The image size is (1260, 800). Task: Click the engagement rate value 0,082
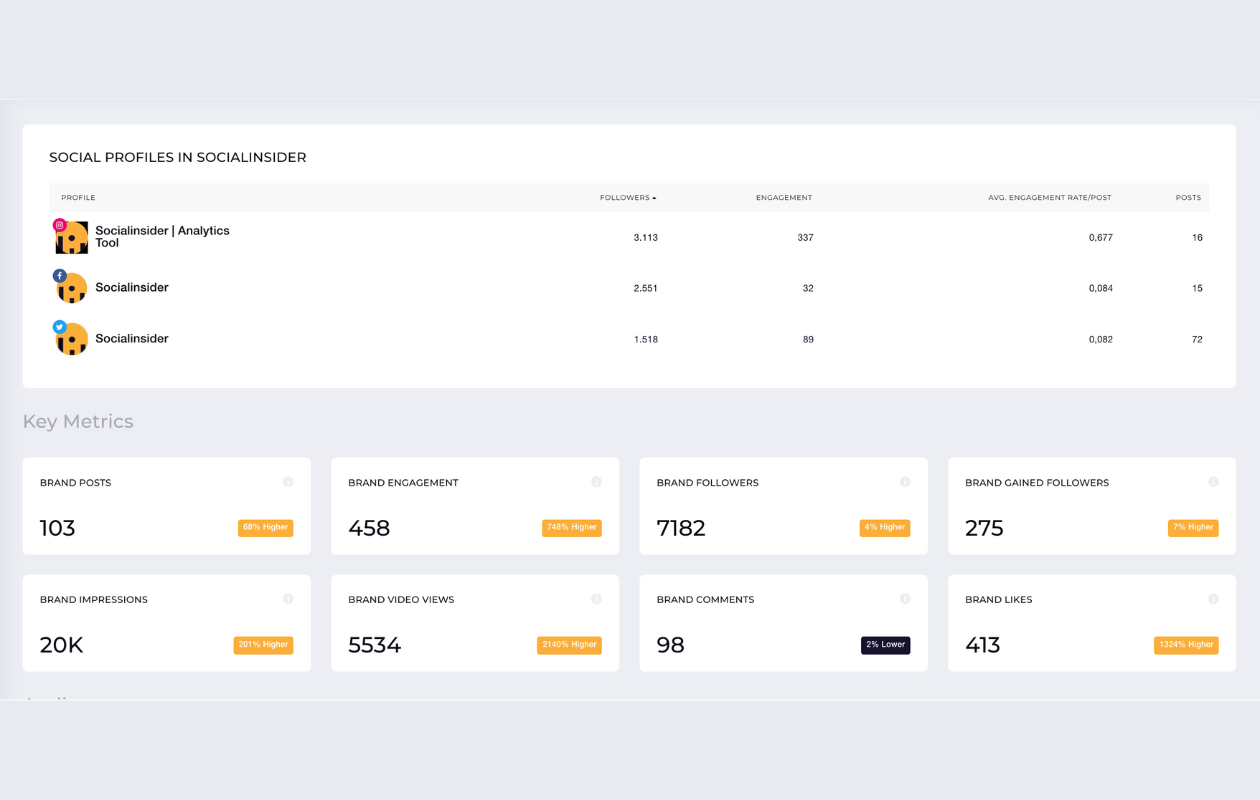pos(1101,339)
